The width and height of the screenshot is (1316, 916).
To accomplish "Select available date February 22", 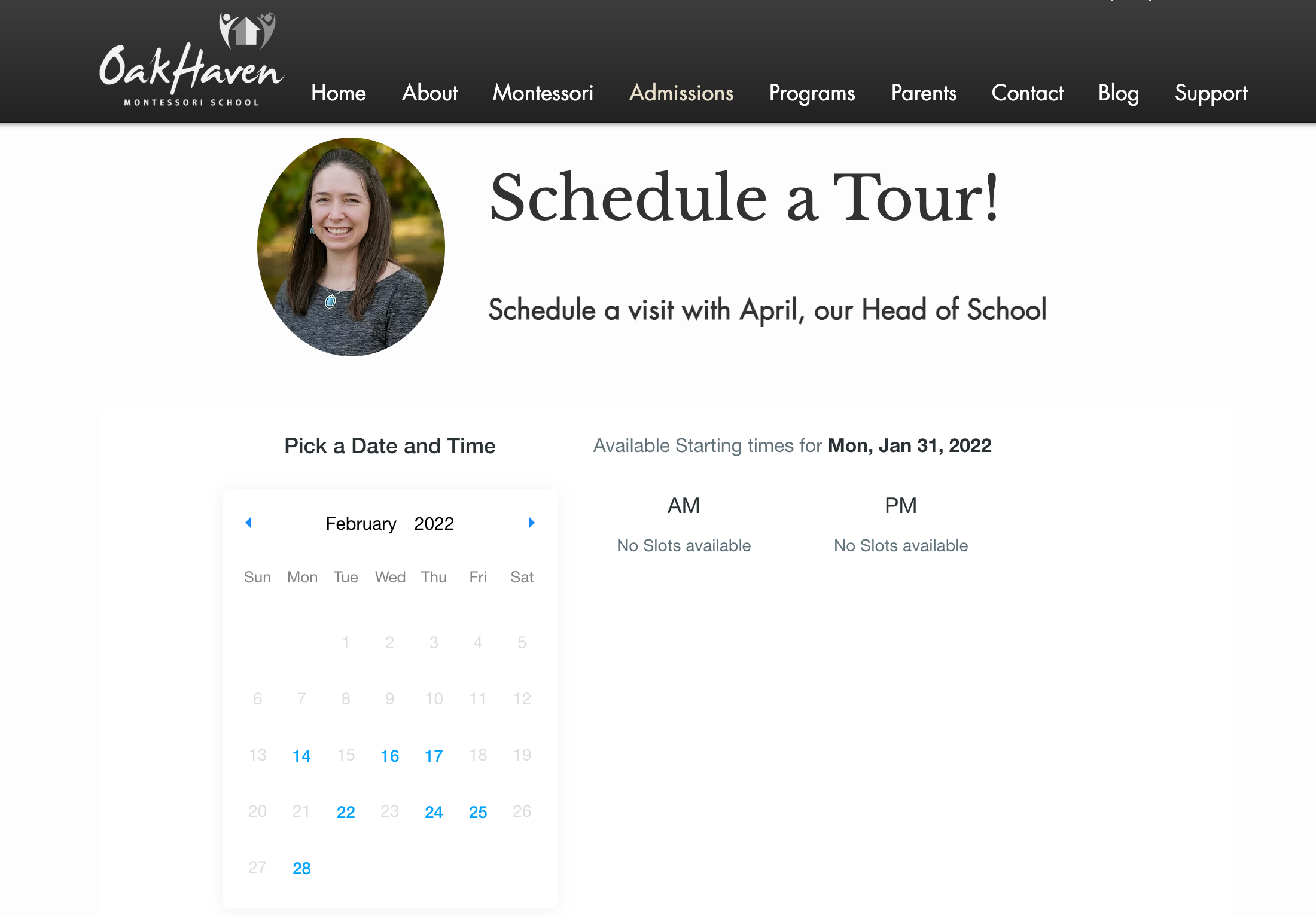I will point(345,811).
